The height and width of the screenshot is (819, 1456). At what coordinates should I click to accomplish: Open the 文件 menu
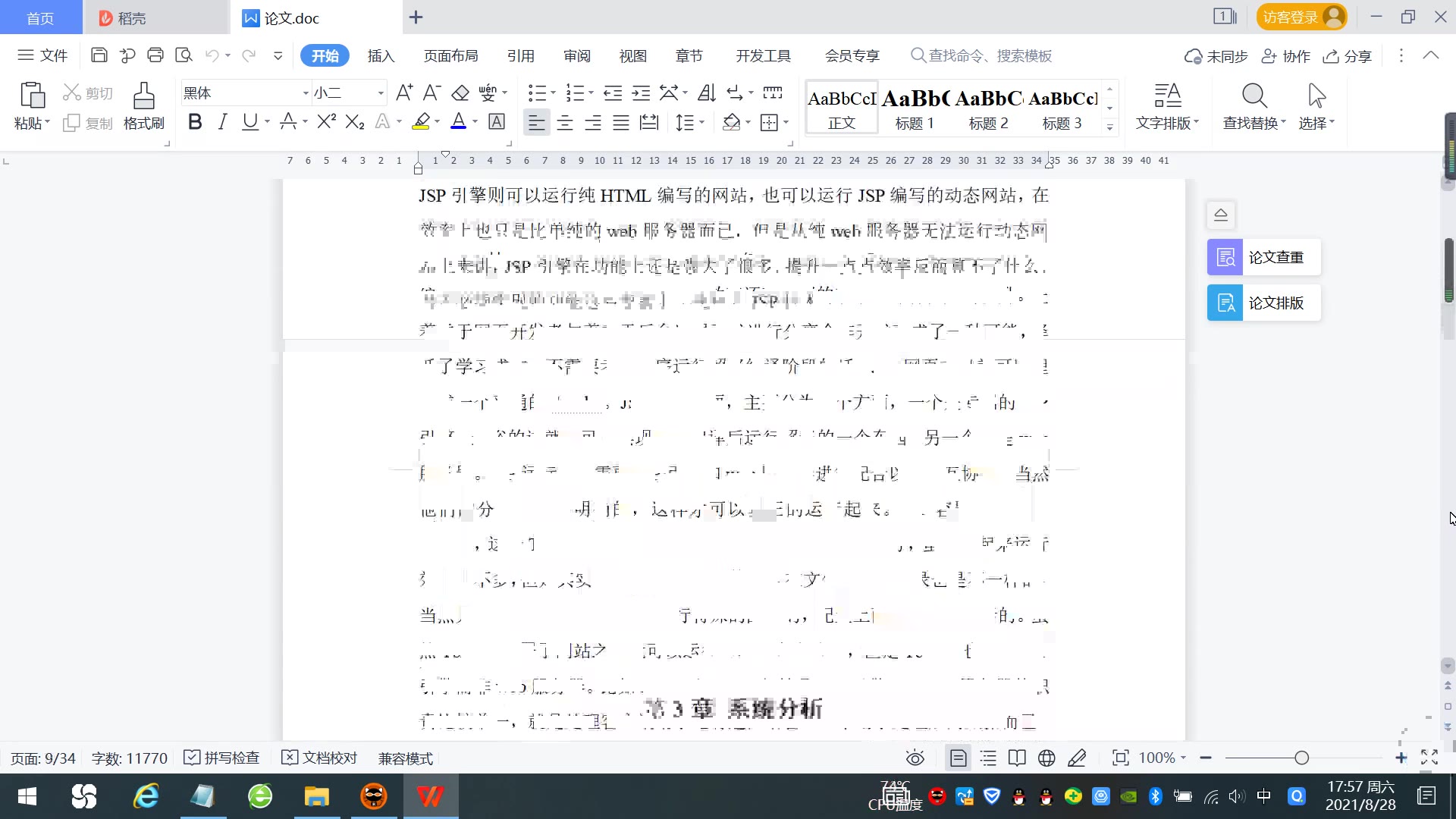(x=43, y=55)
